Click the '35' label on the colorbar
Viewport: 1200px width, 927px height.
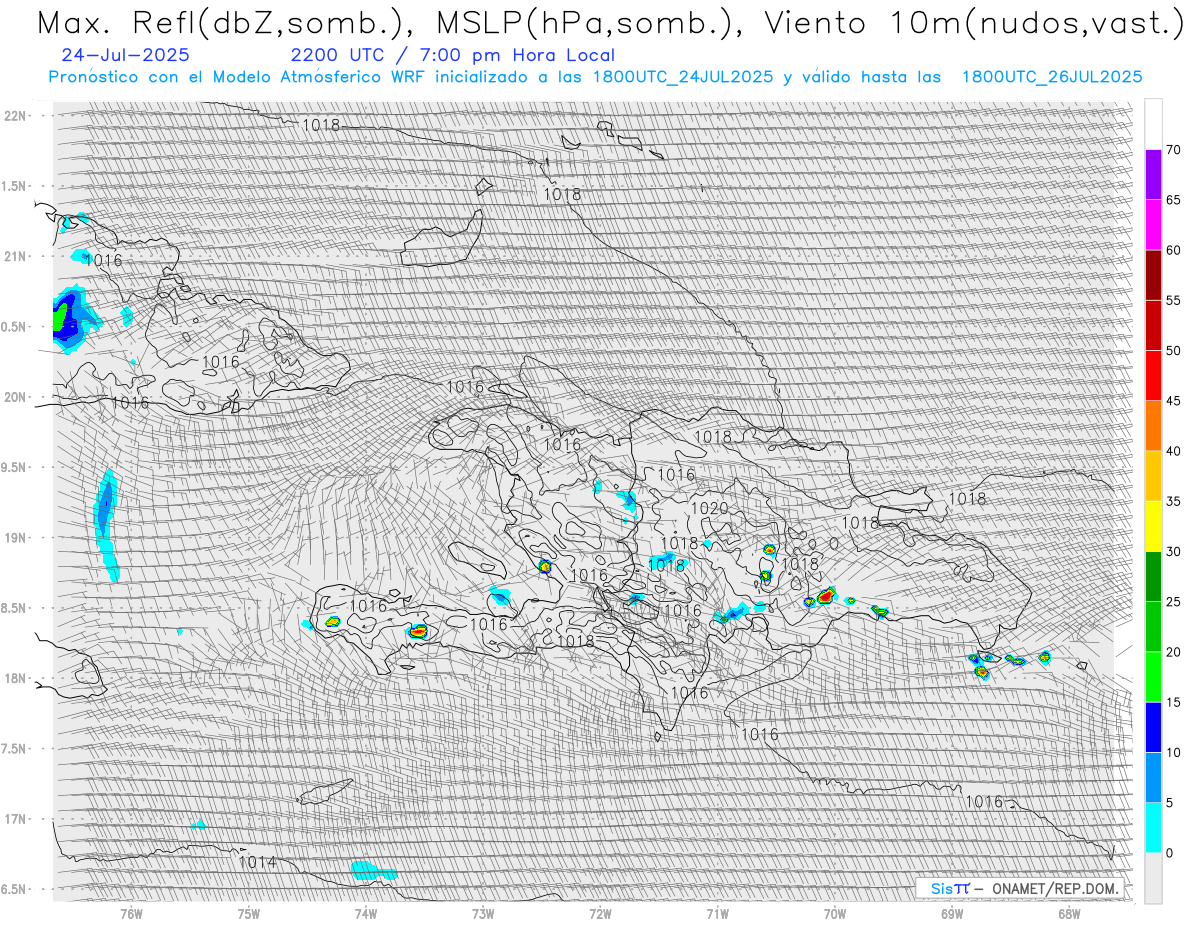click(1173, 501)
